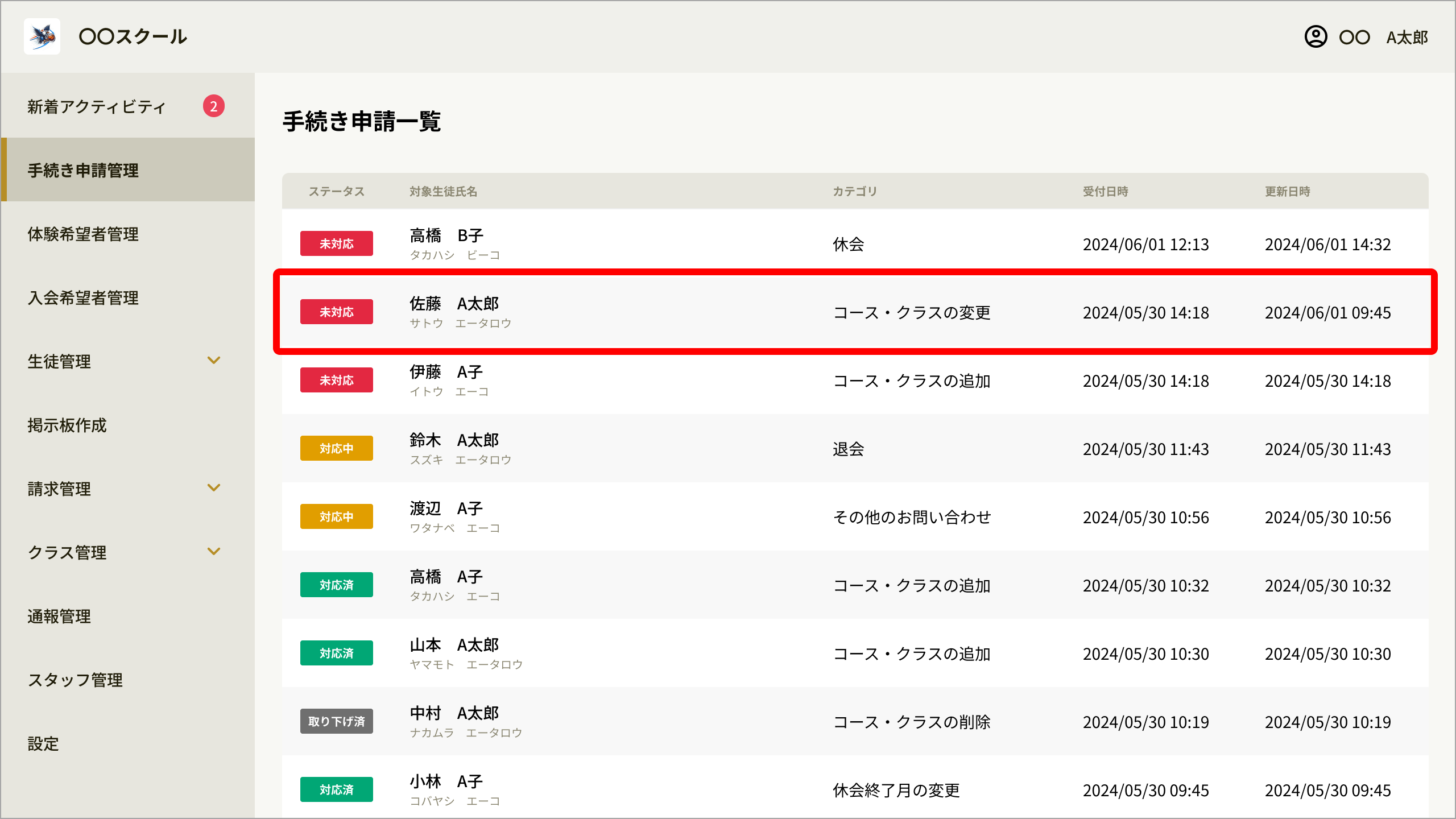The height and width of the screenshot is (819, 1456).
Task: Click 対応済 badge for 高橋 A子
Action: pos(337,585)
